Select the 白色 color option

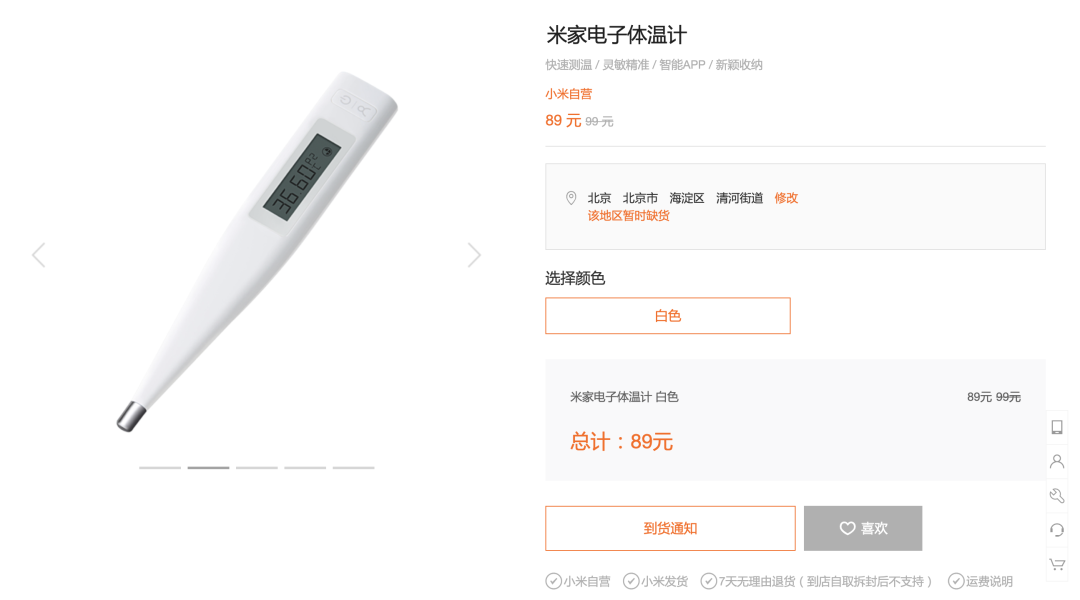coord(667,315)
